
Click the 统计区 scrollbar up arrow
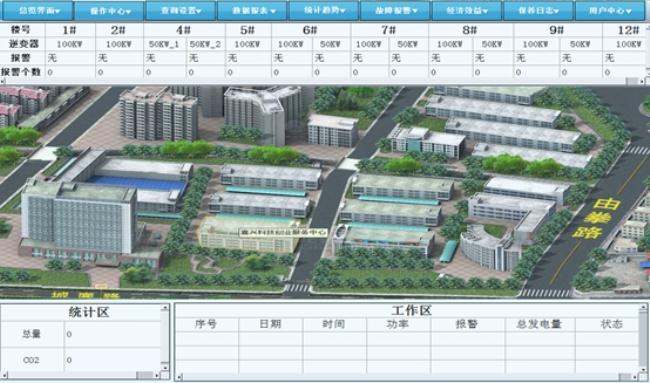165,308
